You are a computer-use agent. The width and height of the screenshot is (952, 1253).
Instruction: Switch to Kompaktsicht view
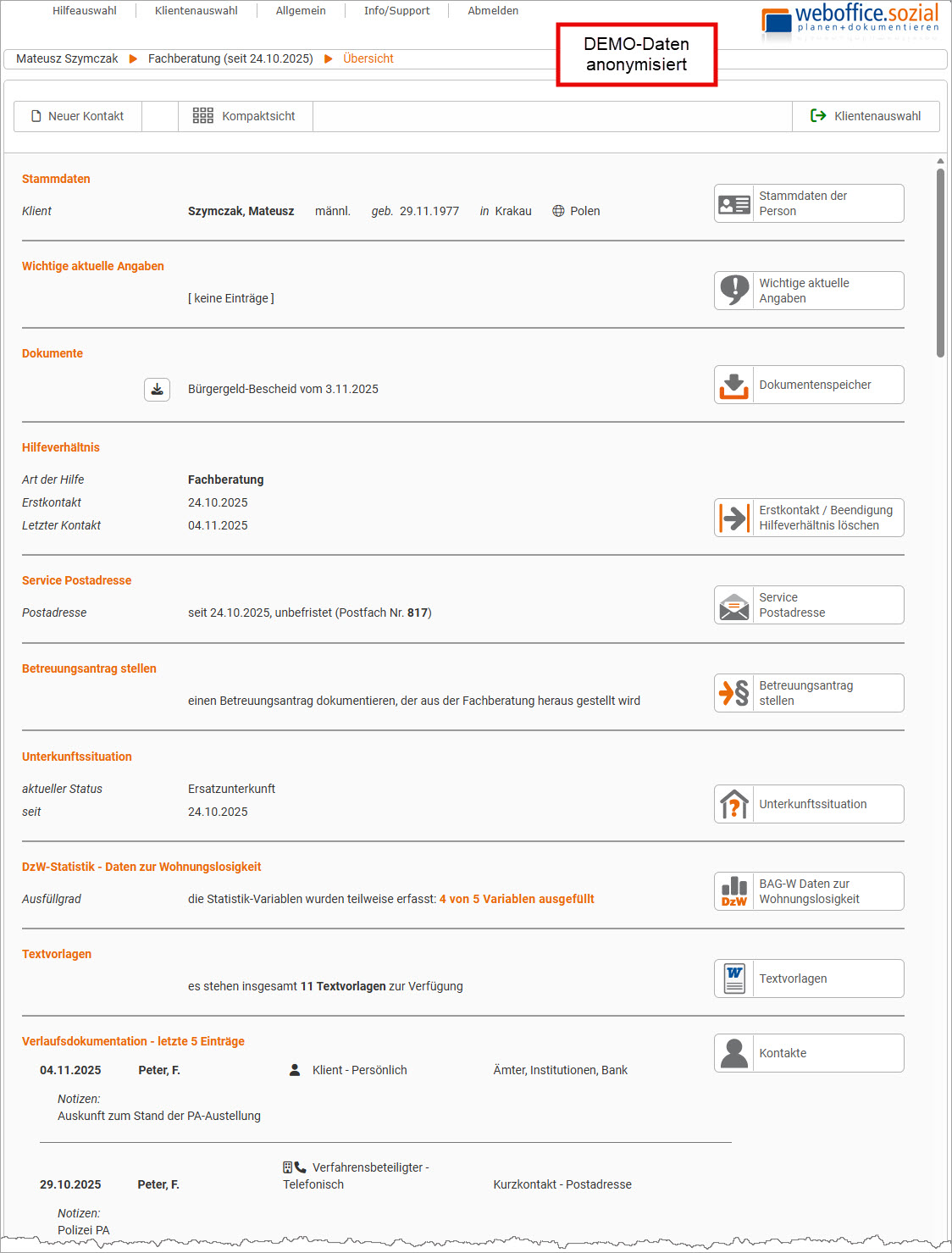pos(245,116)
